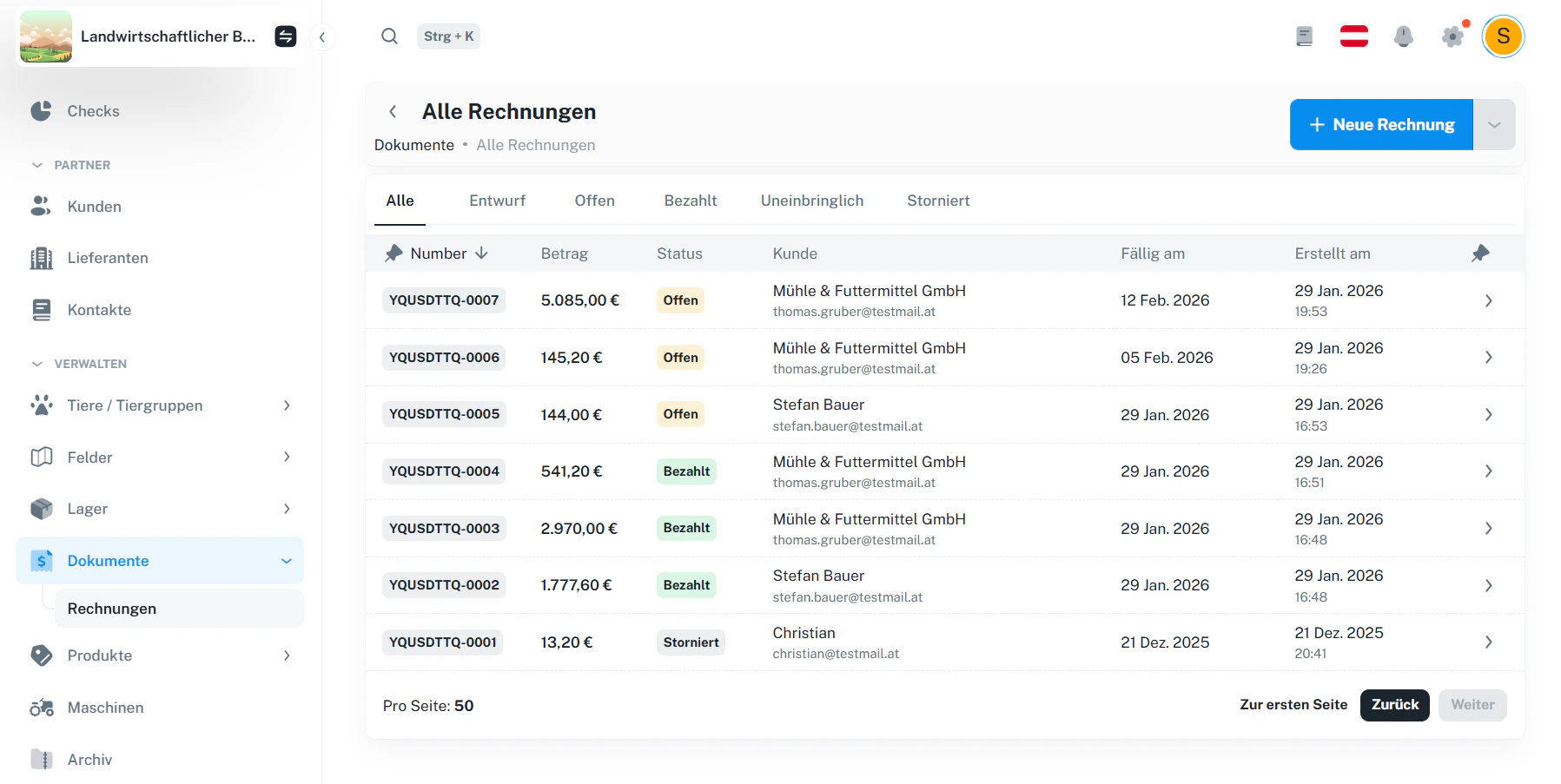Open search with the magnifier icon
1561x784 pixels.
(390, 36)
